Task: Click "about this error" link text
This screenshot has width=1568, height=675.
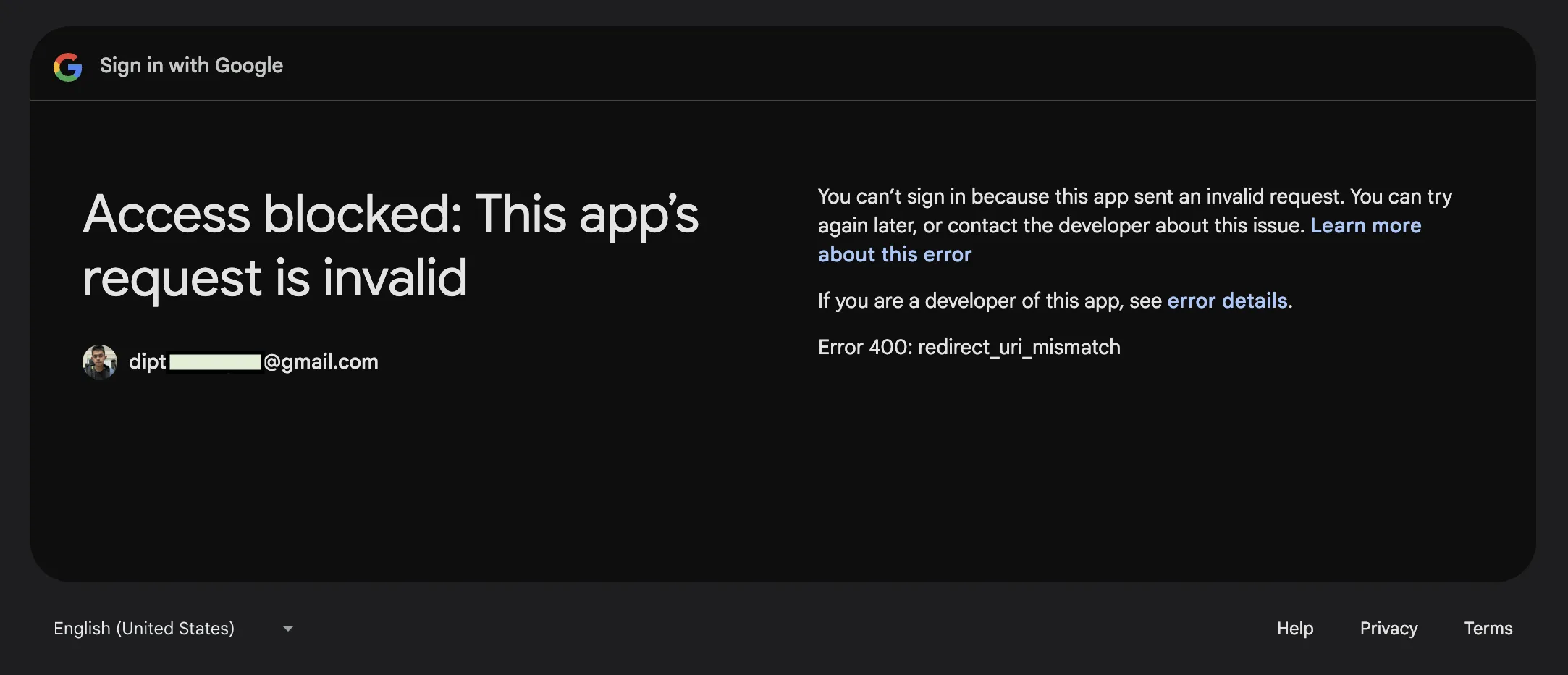Action: pyautogui.click(x=894, y=255)
